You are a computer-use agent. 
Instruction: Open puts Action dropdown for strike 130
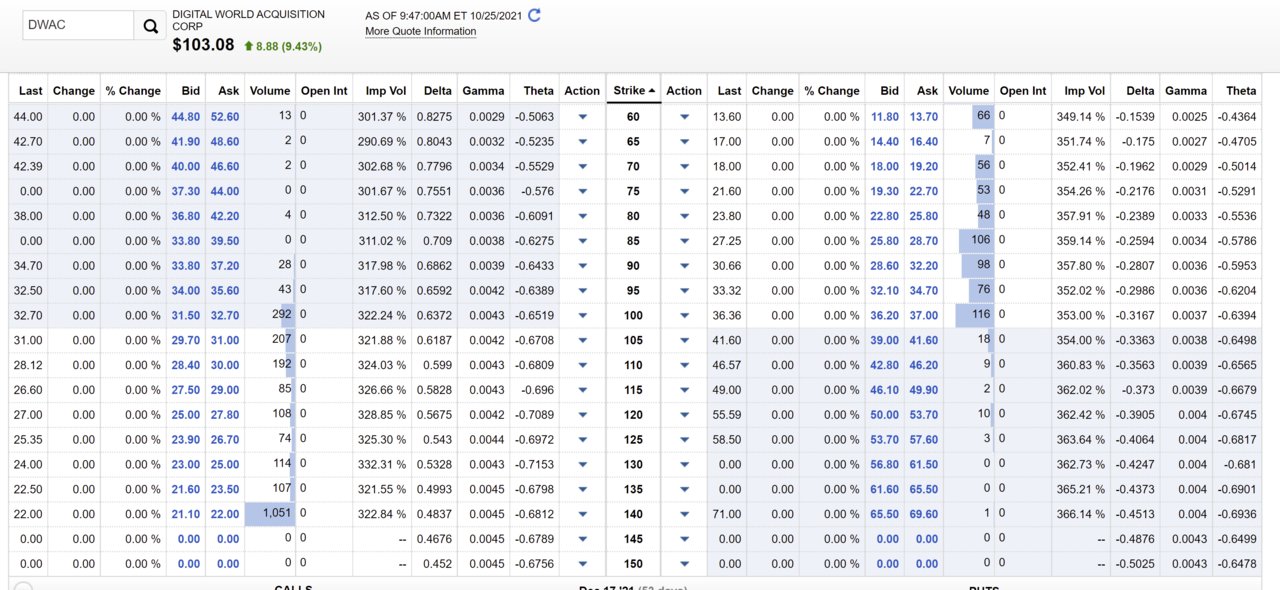click(684, 465)
